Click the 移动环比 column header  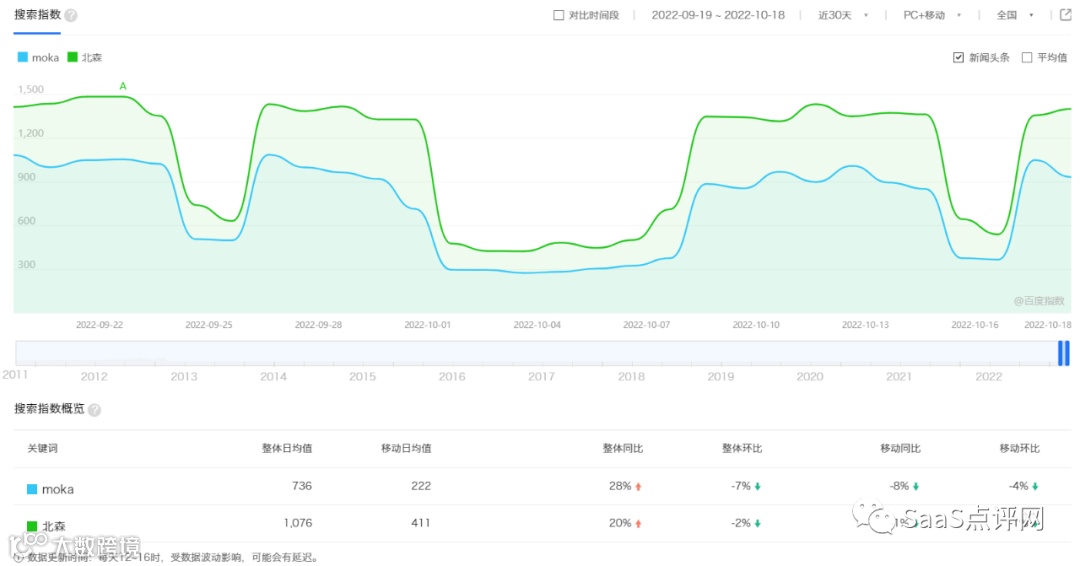click(x=1019, y=448)
